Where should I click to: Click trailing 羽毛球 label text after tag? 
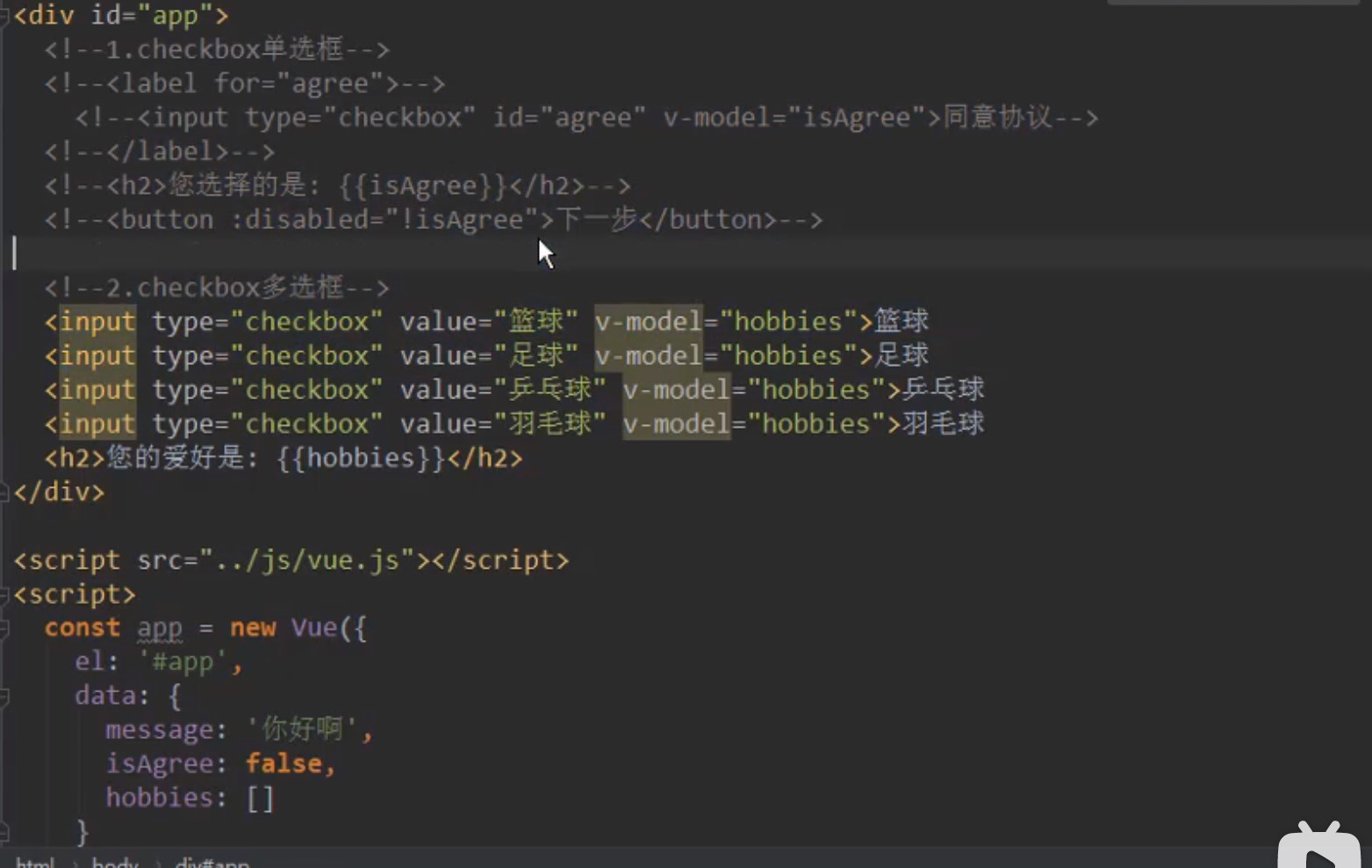(x=943, y=425)
